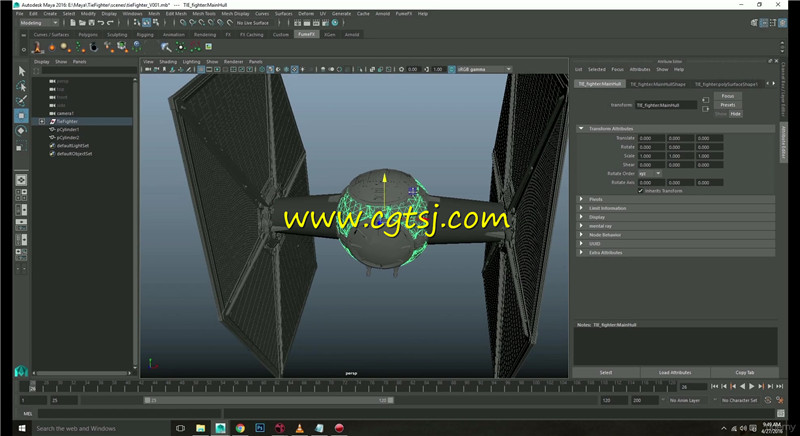
Task: Click the time range slider bar
Action: click(268, 400)
